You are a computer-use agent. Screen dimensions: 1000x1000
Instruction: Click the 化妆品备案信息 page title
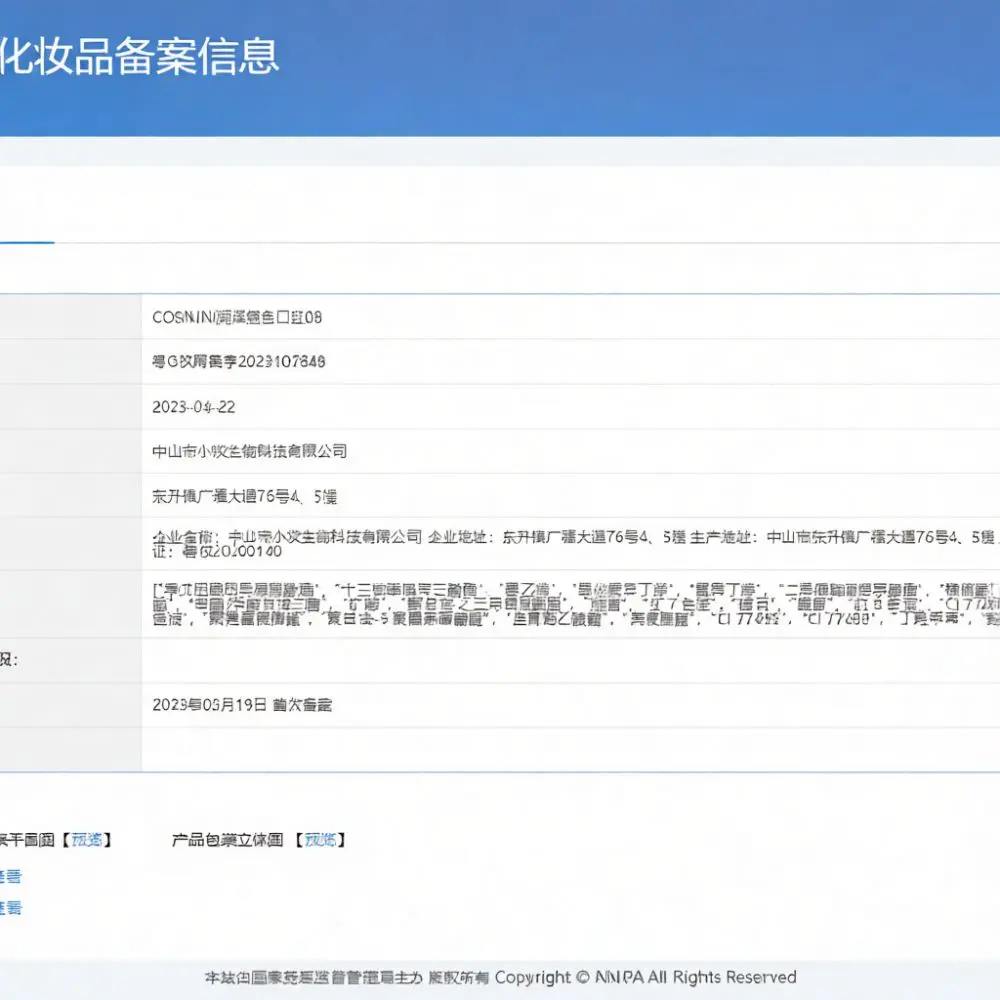coord(139,57)
